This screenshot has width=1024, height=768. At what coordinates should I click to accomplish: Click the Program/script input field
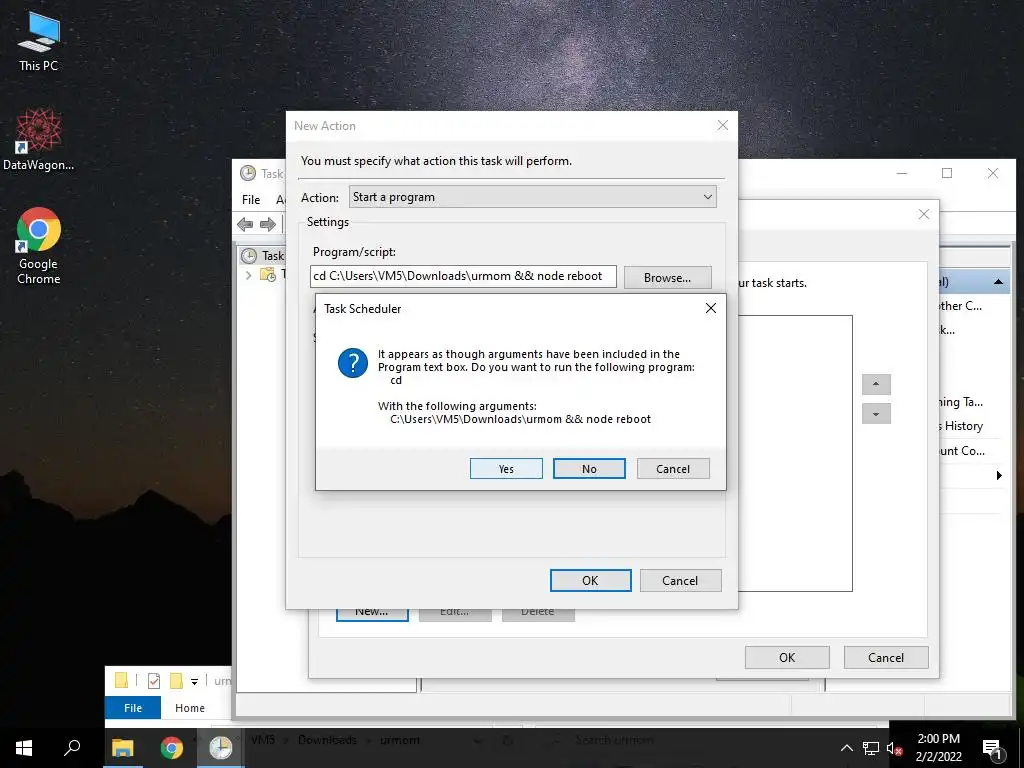point(463,276)
